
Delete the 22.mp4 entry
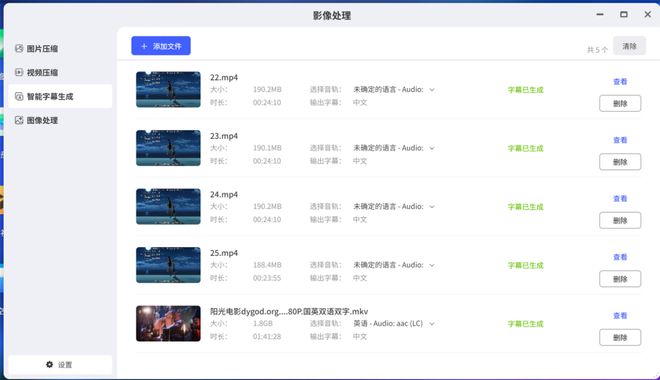tap(620, 104)
